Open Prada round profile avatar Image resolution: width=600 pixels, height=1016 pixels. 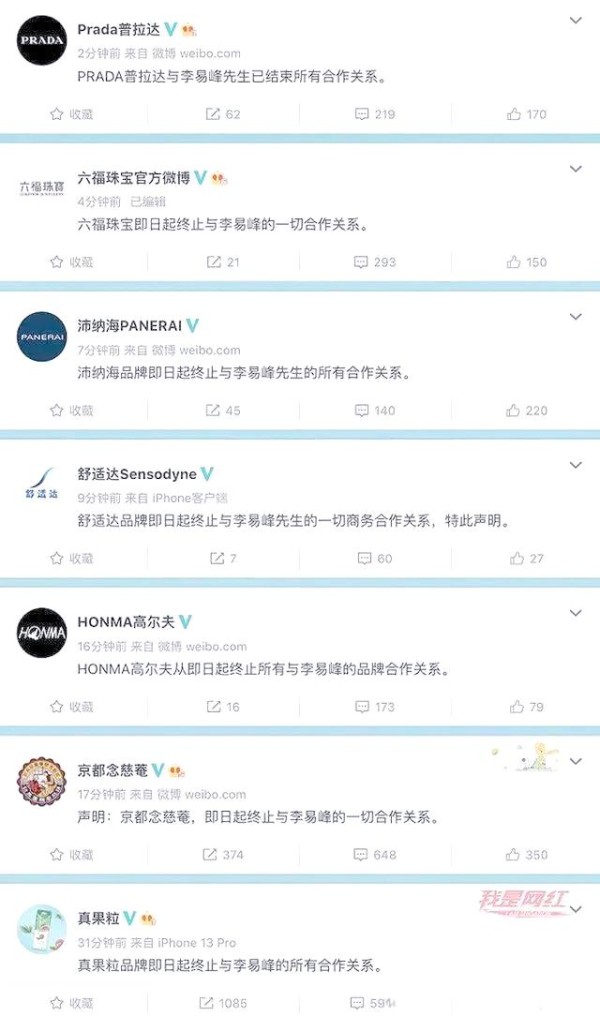tap(41, 40)
